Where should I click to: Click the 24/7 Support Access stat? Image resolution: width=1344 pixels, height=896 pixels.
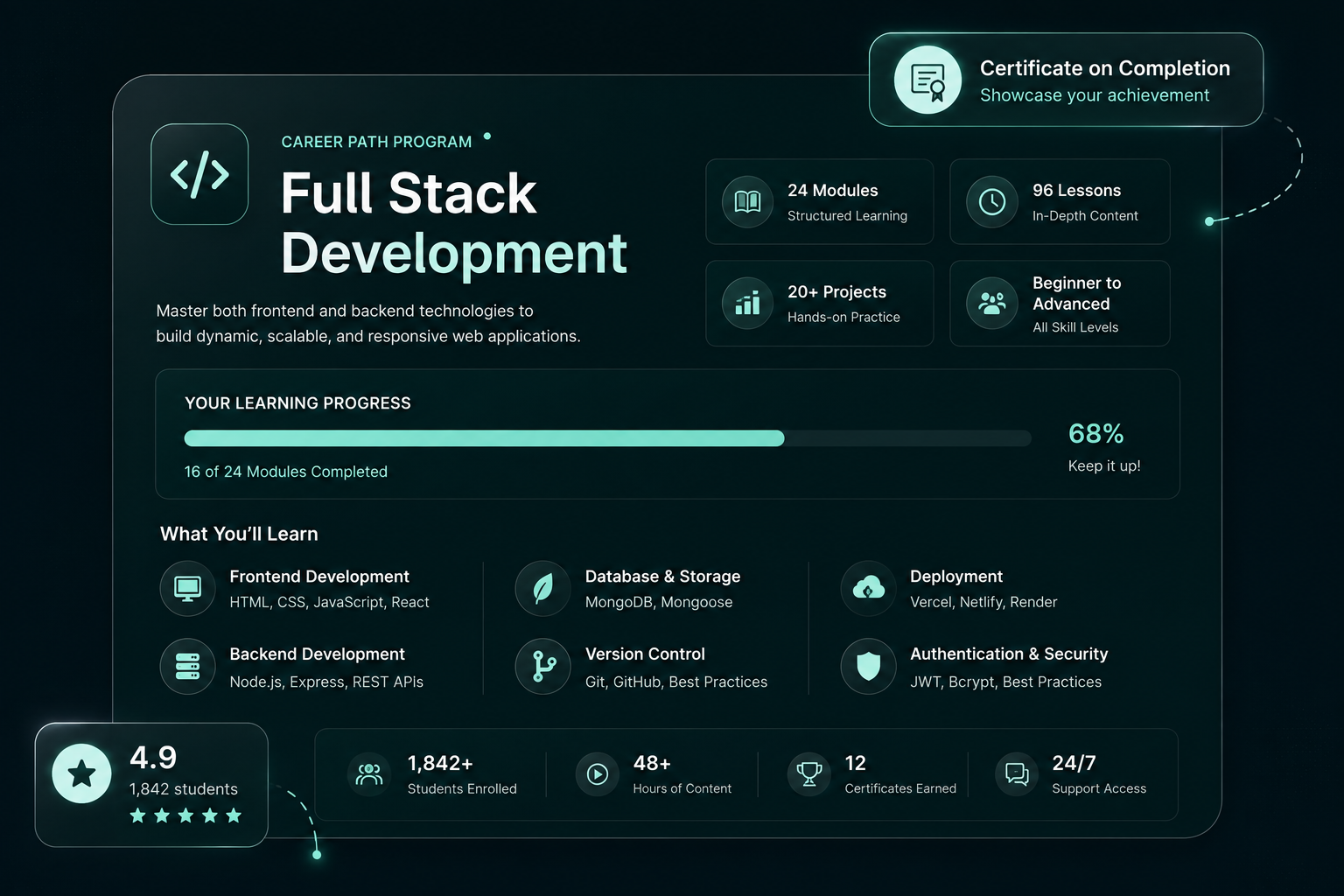(x=1071, y=774)
